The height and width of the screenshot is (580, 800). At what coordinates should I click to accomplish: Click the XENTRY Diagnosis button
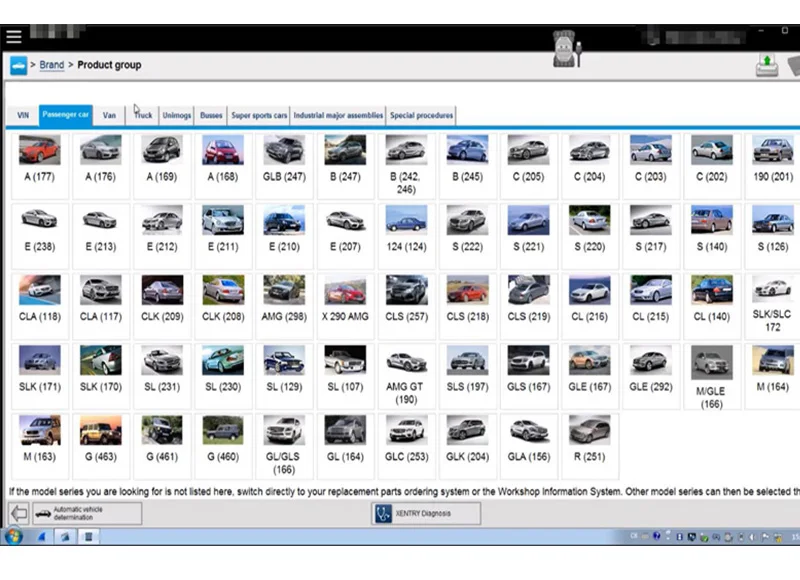pyautogui.click(x=426, y=514)
